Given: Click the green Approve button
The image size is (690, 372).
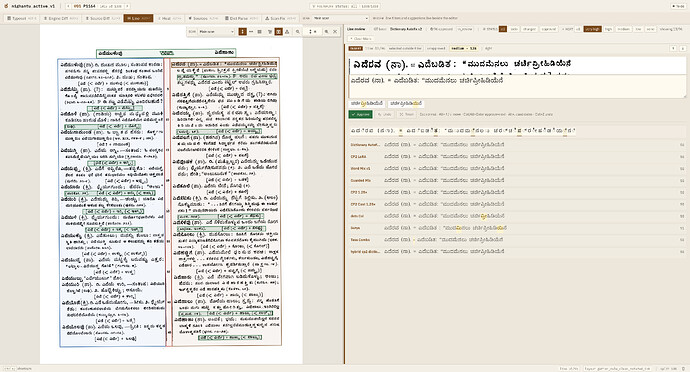Looking at the screenshot, I should 360,114.
